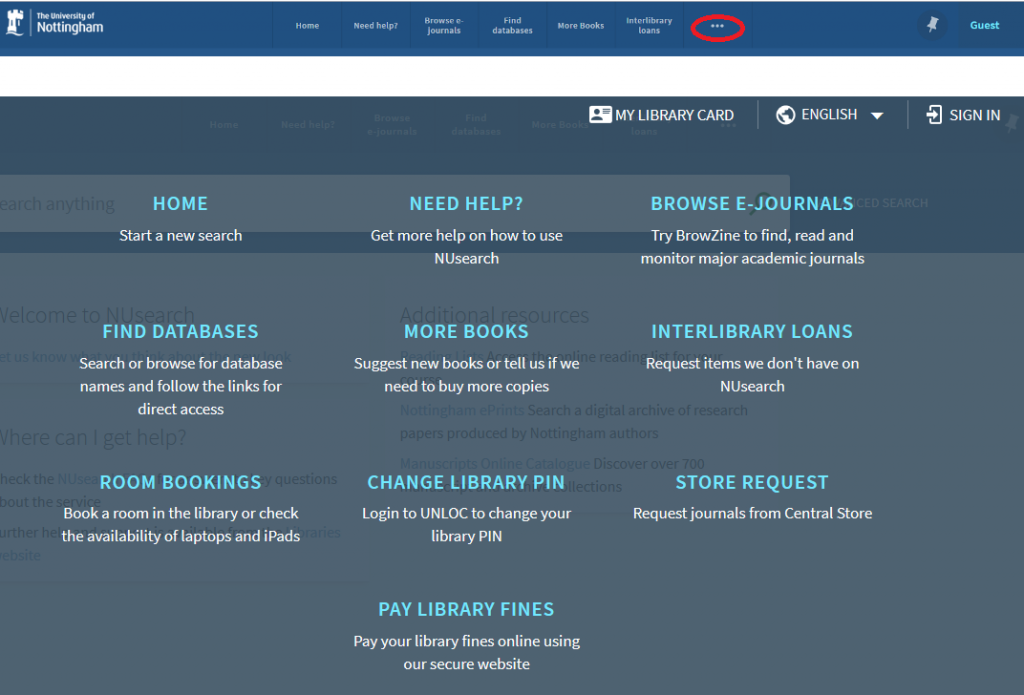Click the pin icon beside Guest
The width and height of the screenshot is (1024, 695).
tap(932, 25)
